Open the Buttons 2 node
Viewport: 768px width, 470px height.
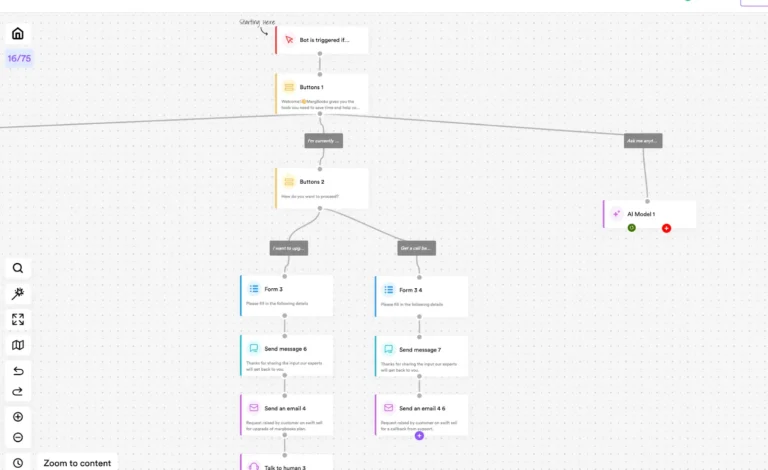coord(322,187)
